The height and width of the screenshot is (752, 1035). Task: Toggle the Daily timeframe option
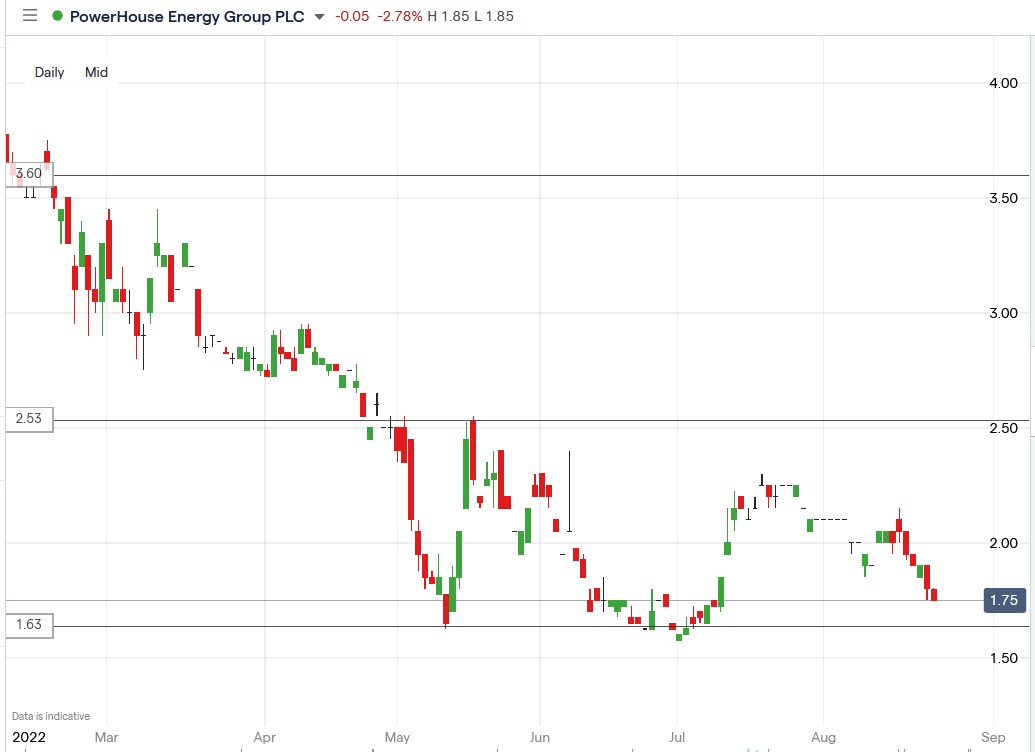click(49, 72)
